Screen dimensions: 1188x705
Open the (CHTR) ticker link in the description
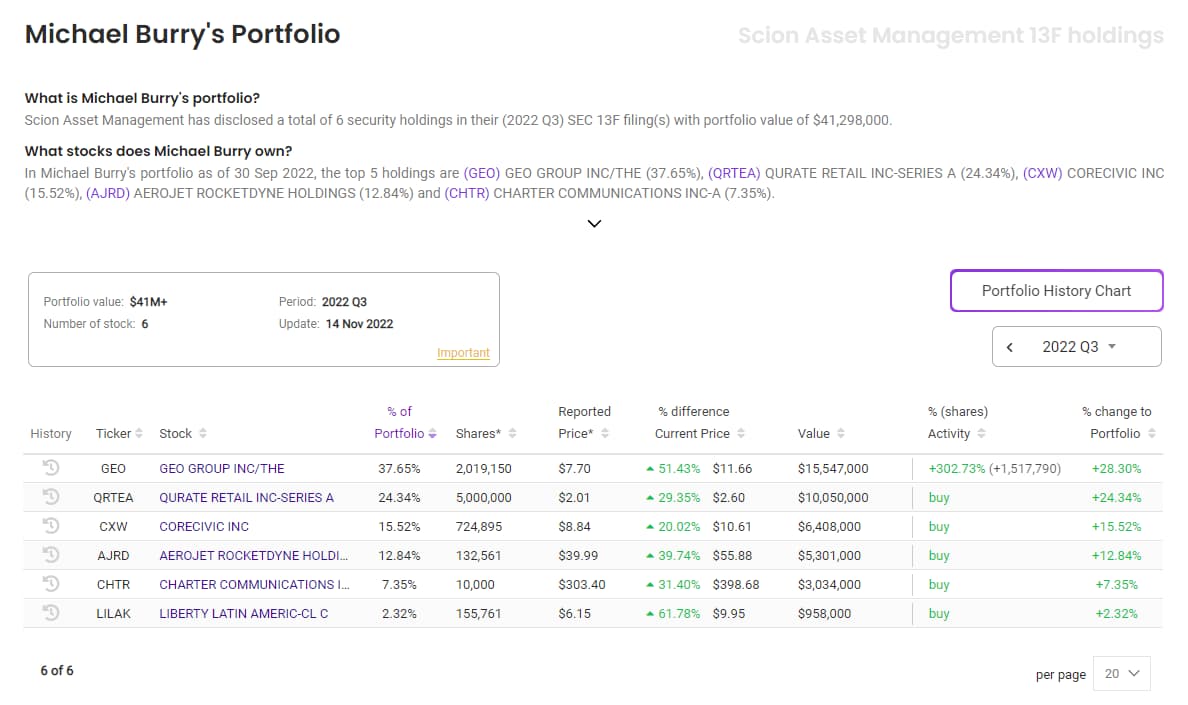467,193
